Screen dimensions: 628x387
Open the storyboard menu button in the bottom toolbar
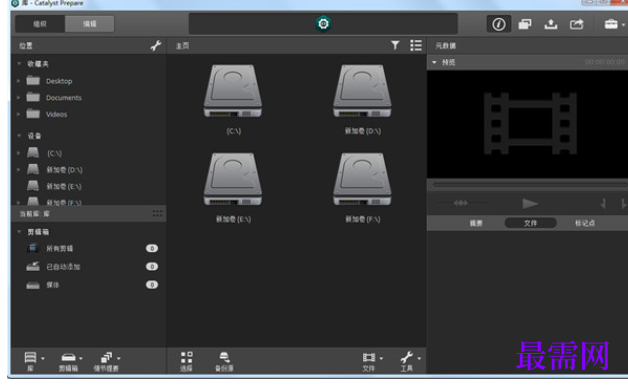click(x=107, y=361)
